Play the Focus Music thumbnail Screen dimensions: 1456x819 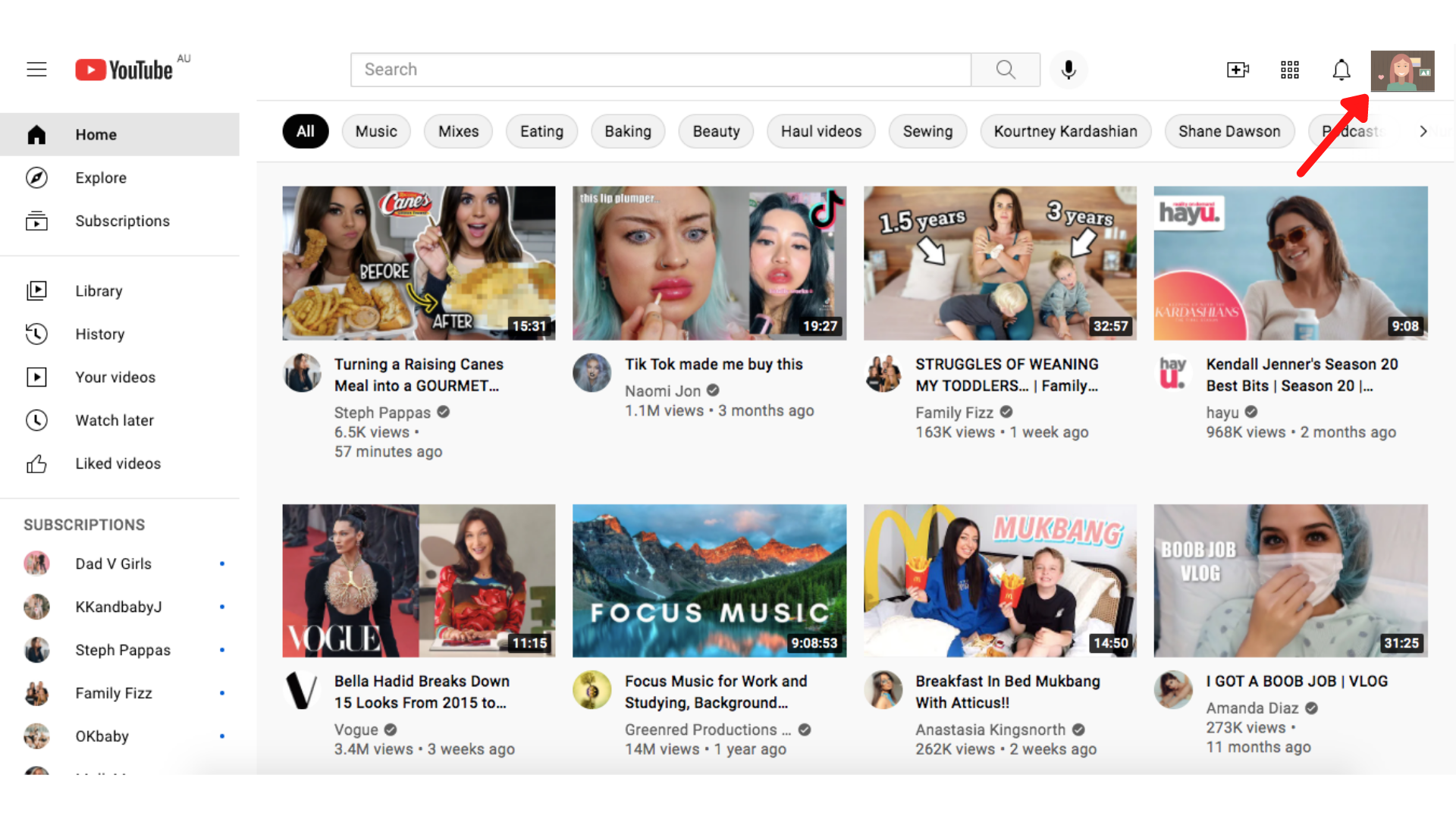pos(709,581)
